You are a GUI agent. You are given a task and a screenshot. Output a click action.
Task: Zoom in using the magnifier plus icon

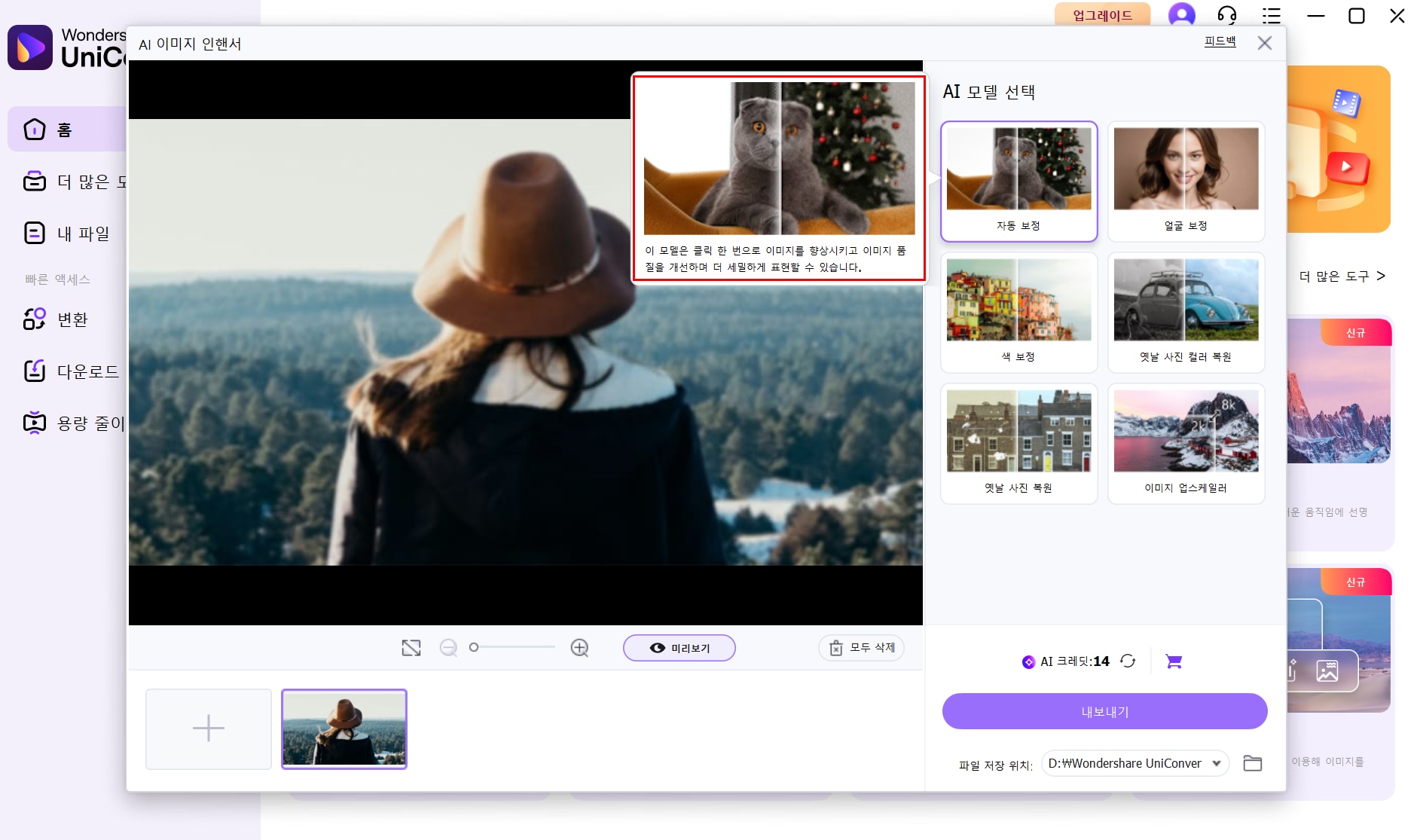click(x=579, y=647)
